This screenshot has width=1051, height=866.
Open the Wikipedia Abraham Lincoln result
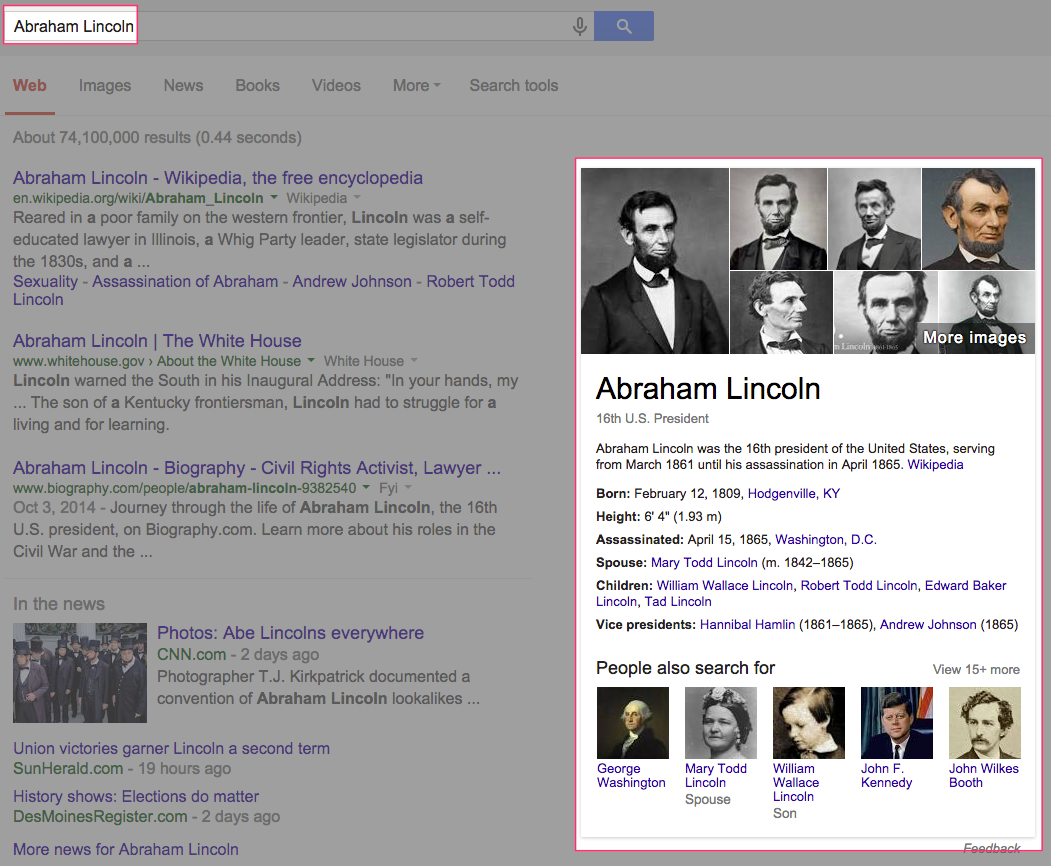point(218,178)
